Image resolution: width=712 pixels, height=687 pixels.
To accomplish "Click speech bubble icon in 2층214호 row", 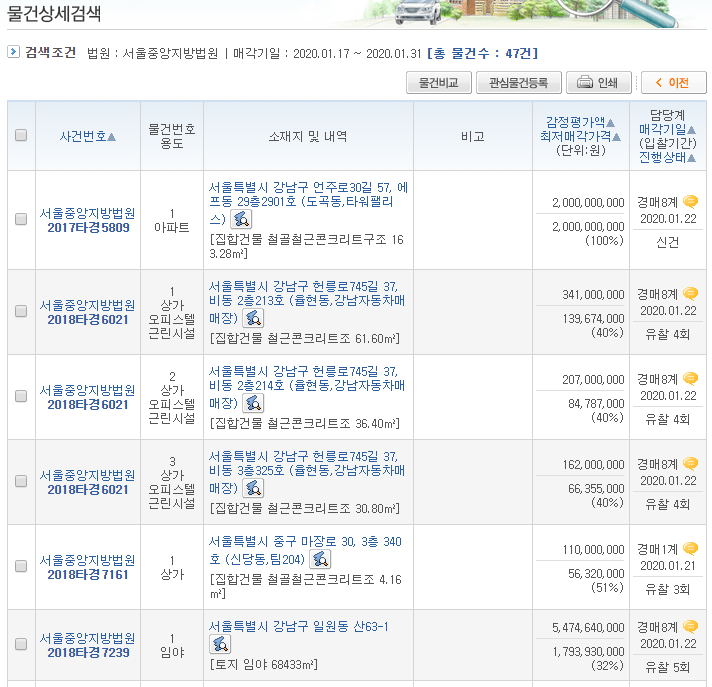I will (x=690, y=378).
